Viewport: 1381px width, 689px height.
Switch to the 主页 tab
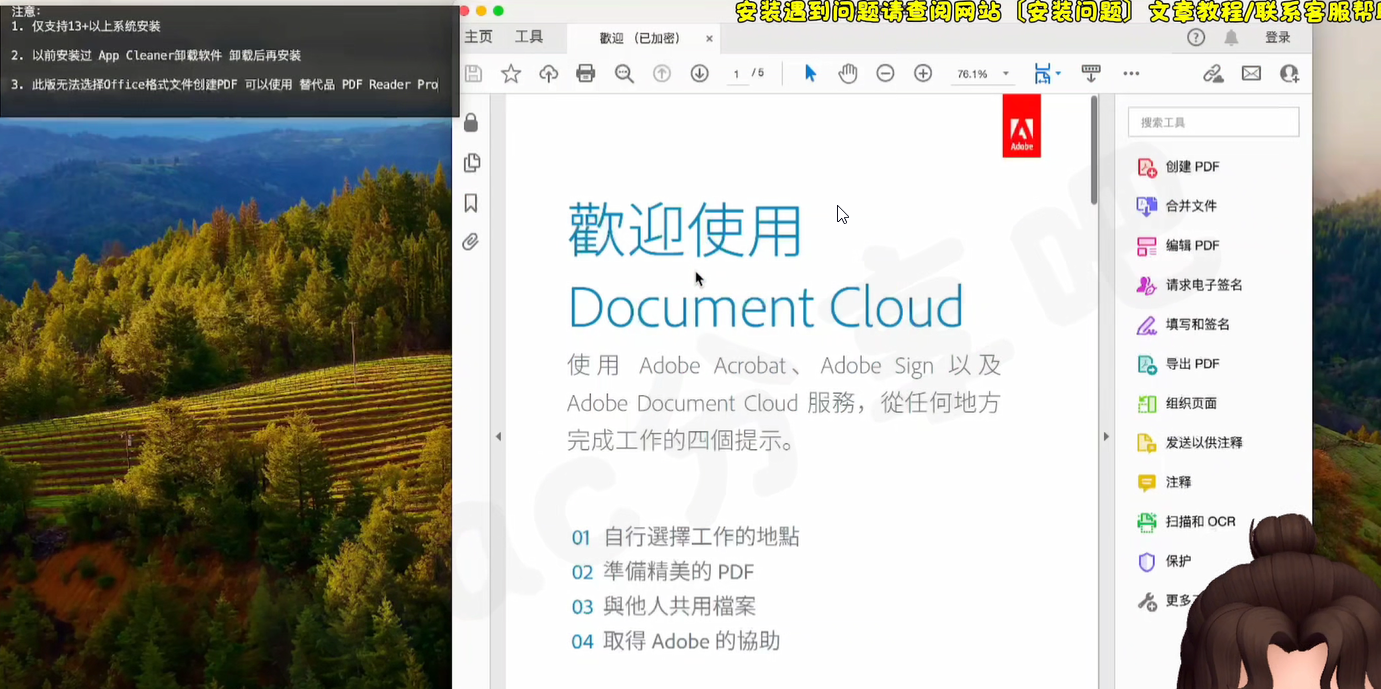(479, 37)
